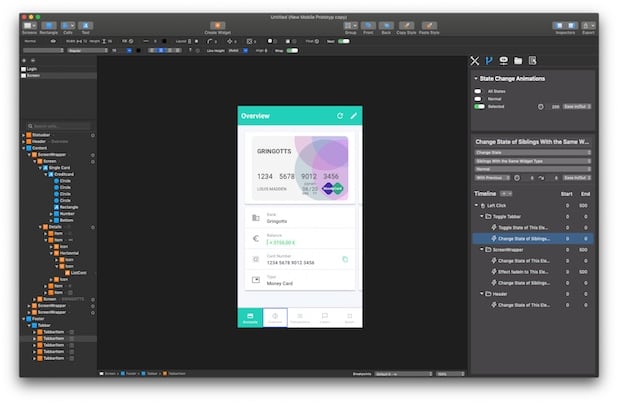Open the With Previous timing dropdown
This screenshot has height=403, width=618.
tap(492, 178)
